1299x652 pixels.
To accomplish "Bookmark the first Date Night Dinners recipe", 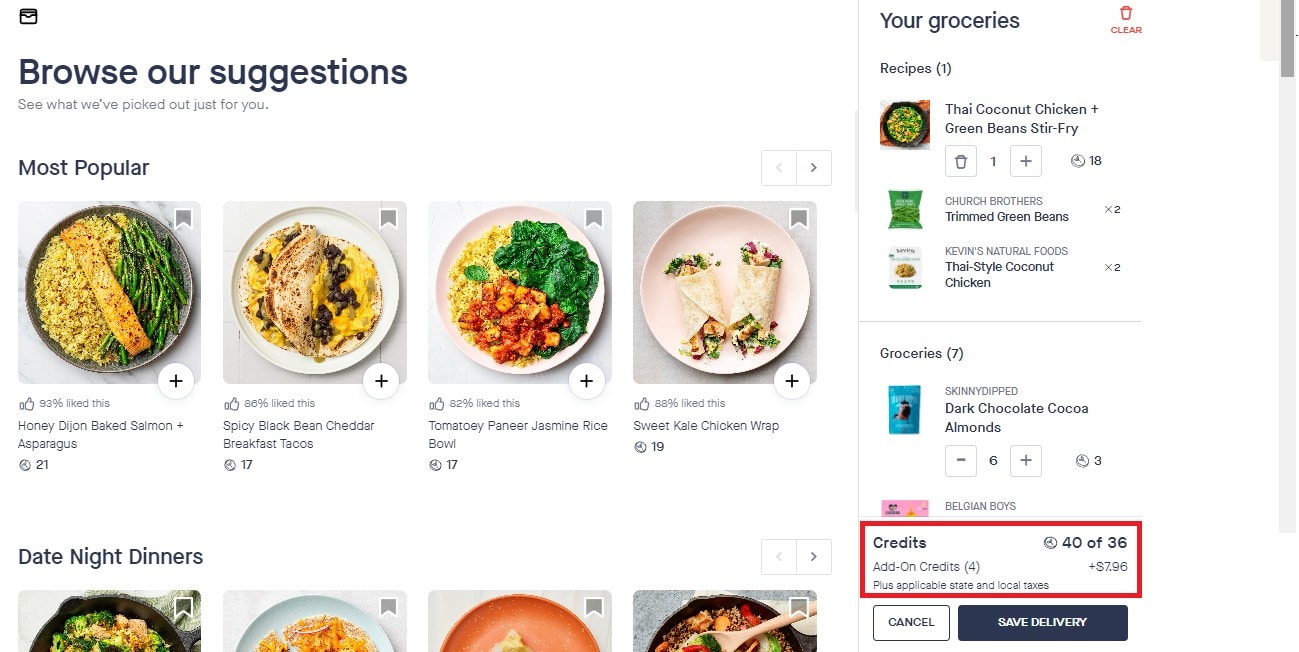I will [x=183, y=607].
